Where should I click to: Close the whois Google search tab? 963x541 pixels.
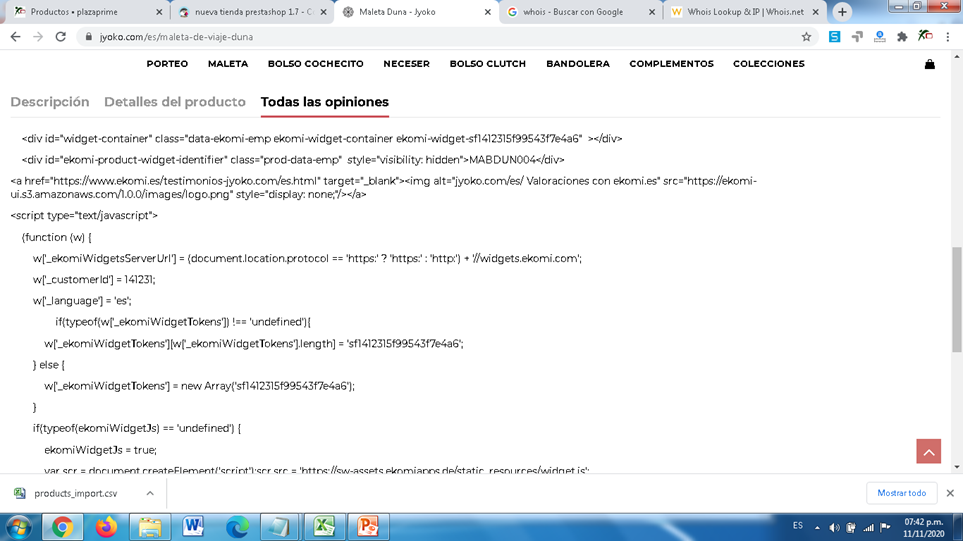[652, 12]
